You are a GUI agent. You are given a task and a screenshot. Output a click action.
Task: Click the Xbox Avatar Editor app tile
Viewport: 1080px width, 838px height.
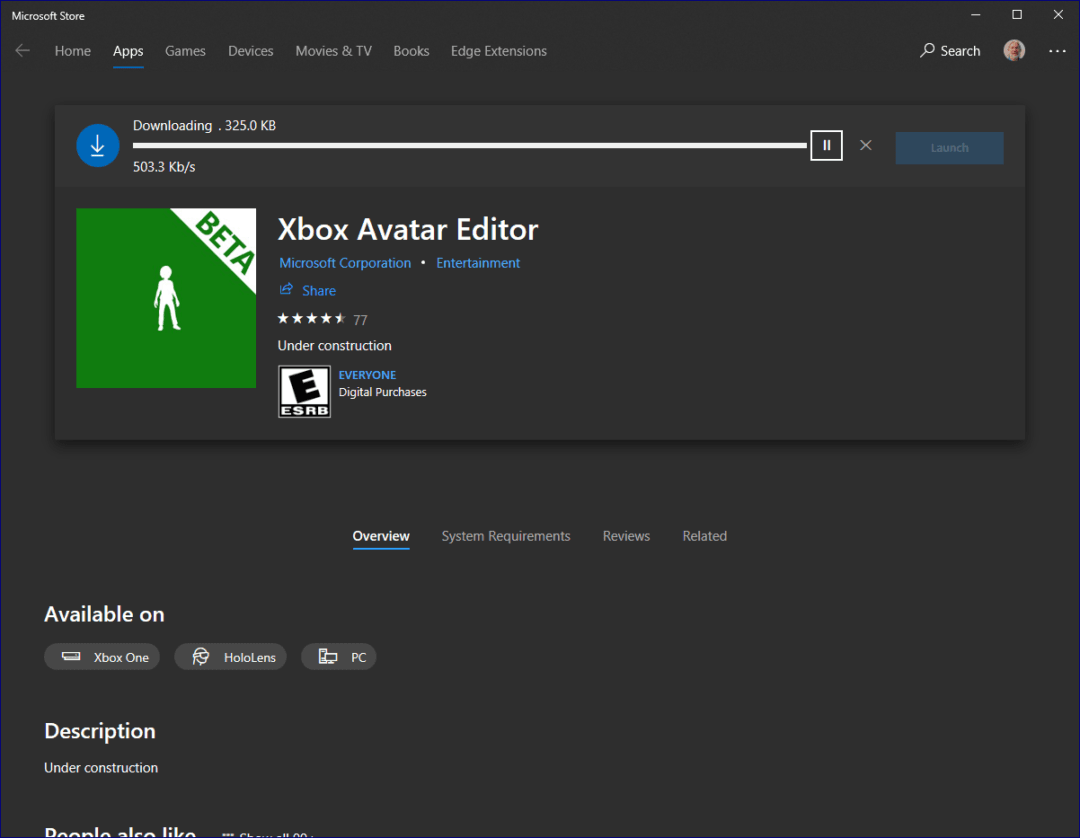(166, 298)
